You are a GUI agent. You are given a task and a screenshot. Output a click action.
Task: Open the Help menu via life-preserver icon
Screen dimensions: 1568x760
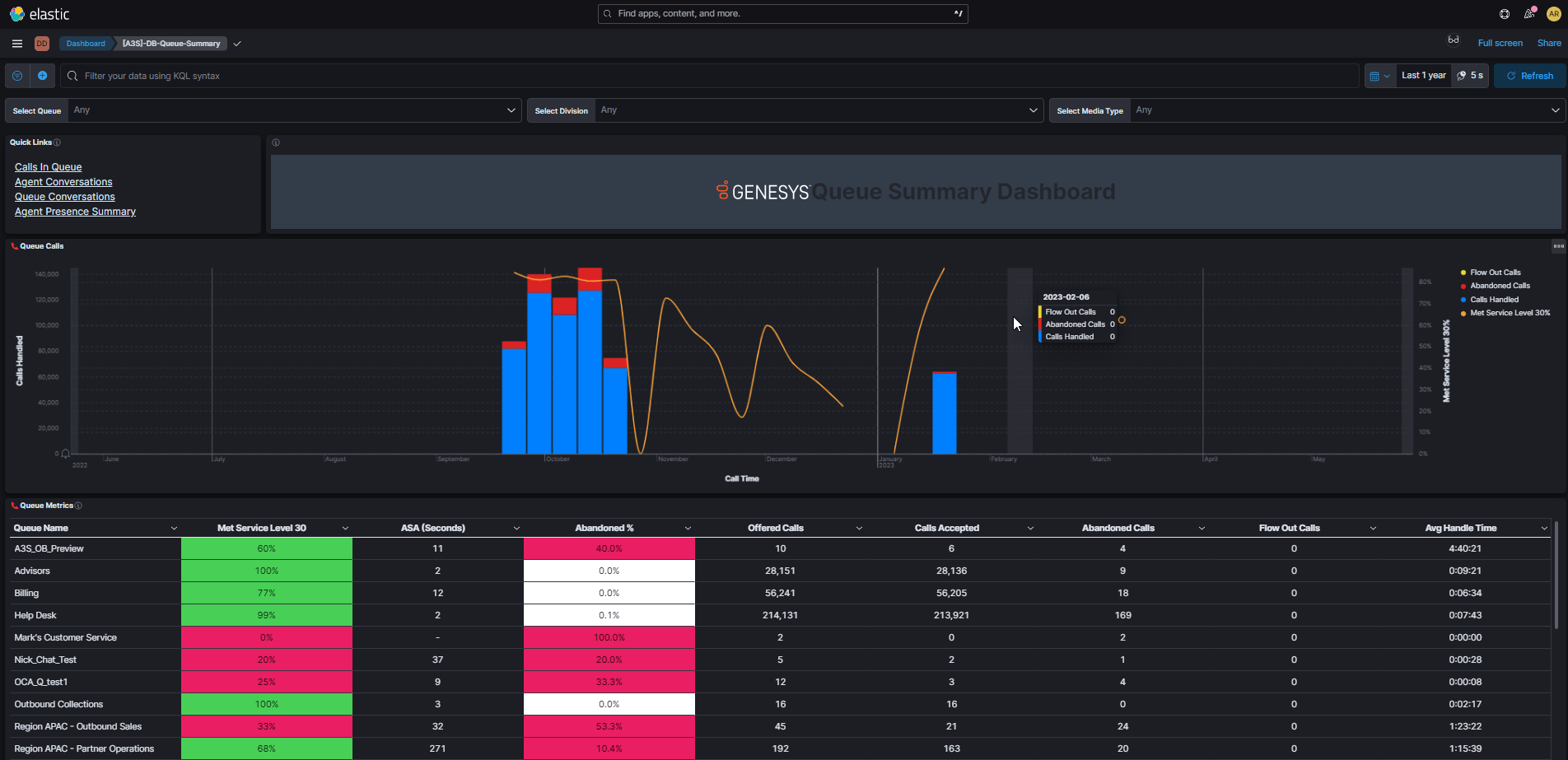coord(1504,13)
